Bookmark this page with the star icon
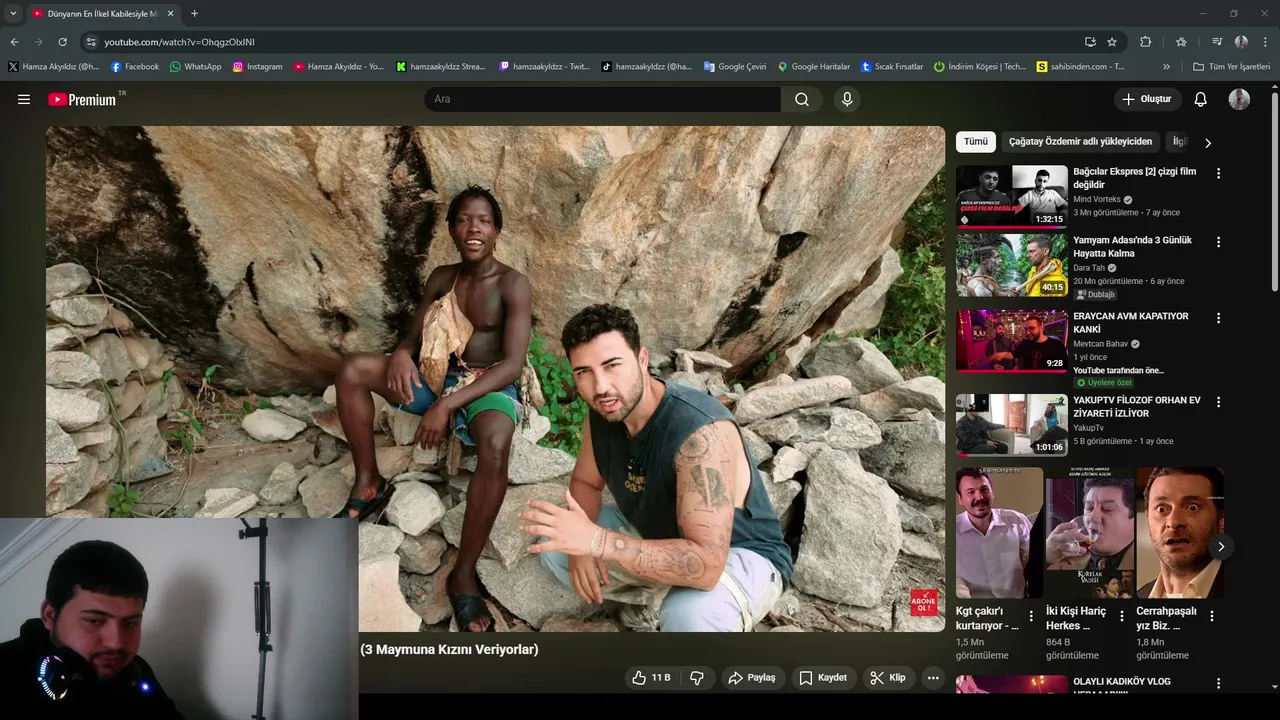The width and height of the screenshot is (1280, 720). tap(1112, 42)
